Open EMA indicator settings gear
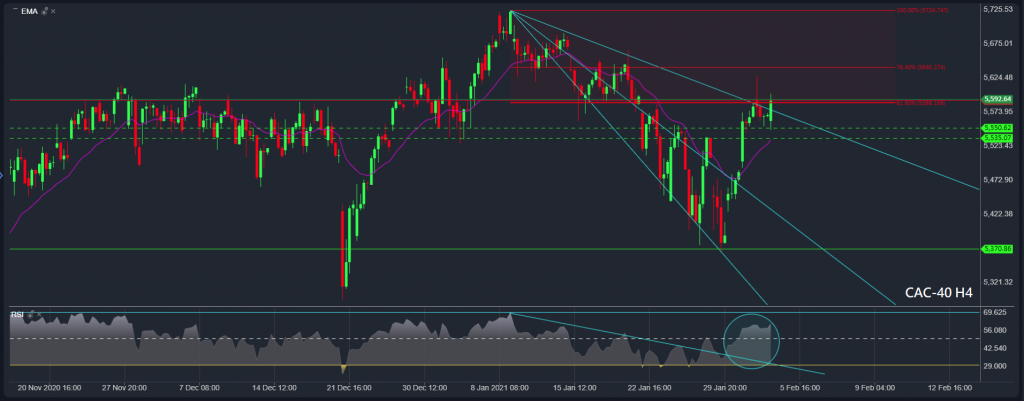The height and width of the screenshot is (401, 1024). (47, 9)
